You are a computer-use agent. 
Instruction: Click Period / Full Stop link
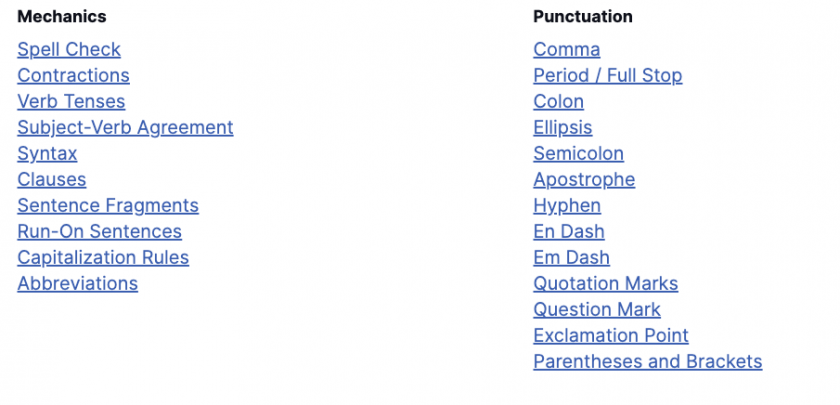[x=608, y=76]
